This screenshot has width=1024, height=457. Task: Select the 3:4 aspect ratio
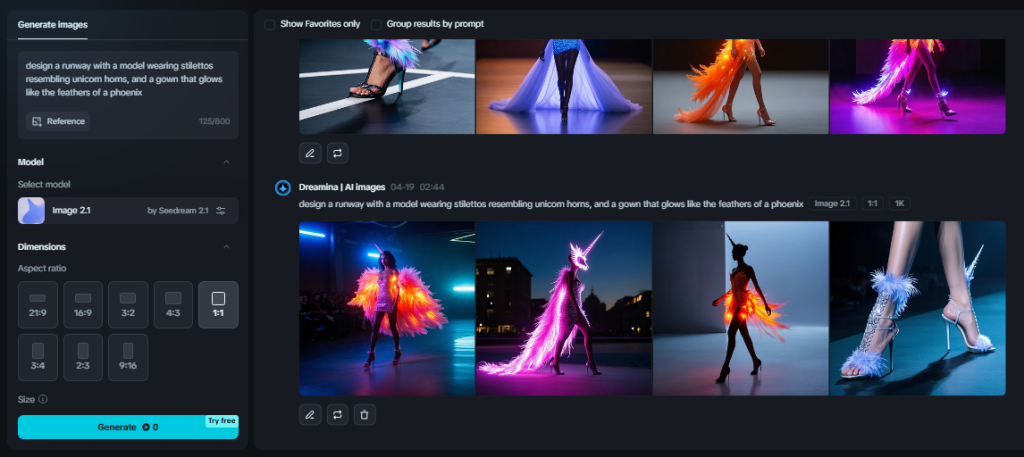[37, 357]
